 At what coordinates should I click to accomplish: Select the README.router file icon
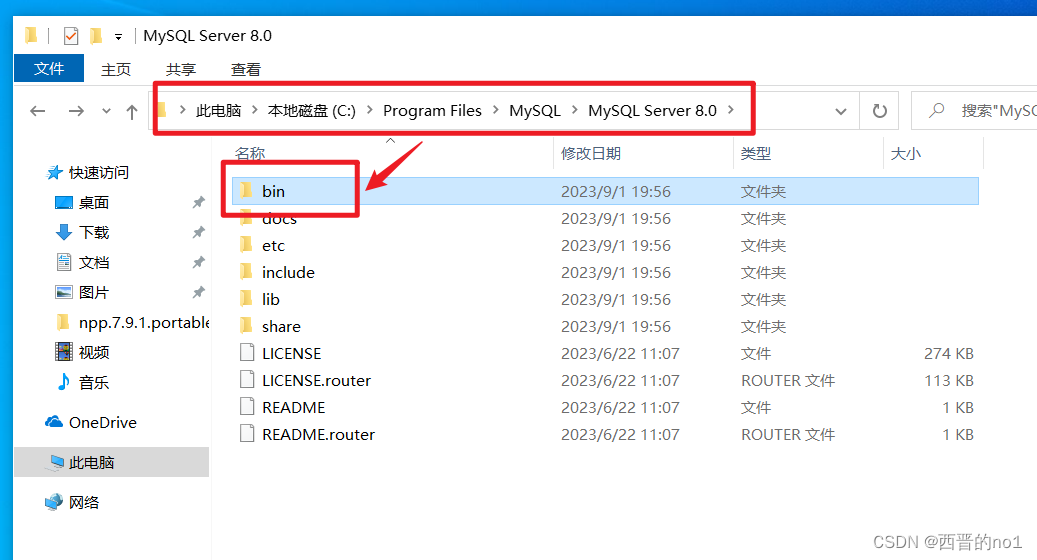coord(247,434)
